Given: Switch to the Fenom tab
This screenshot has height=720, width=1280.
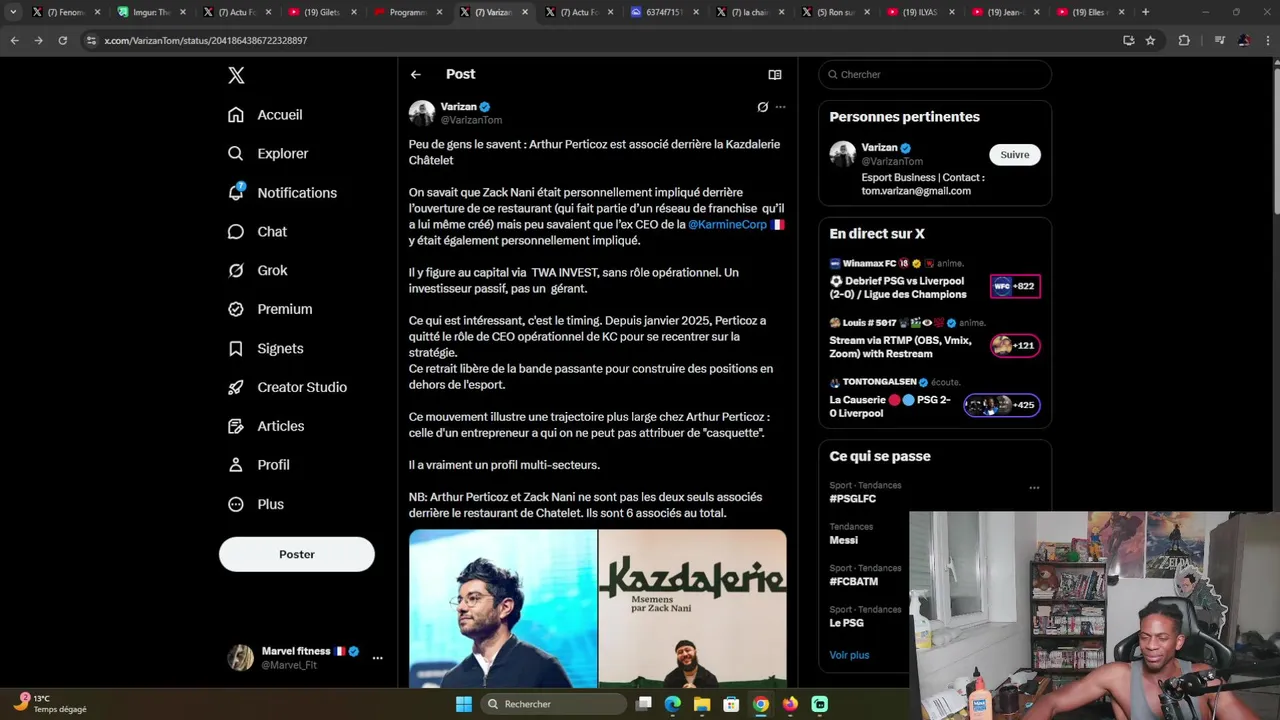Looking at the screenshot, I should [x=66, y=12].
